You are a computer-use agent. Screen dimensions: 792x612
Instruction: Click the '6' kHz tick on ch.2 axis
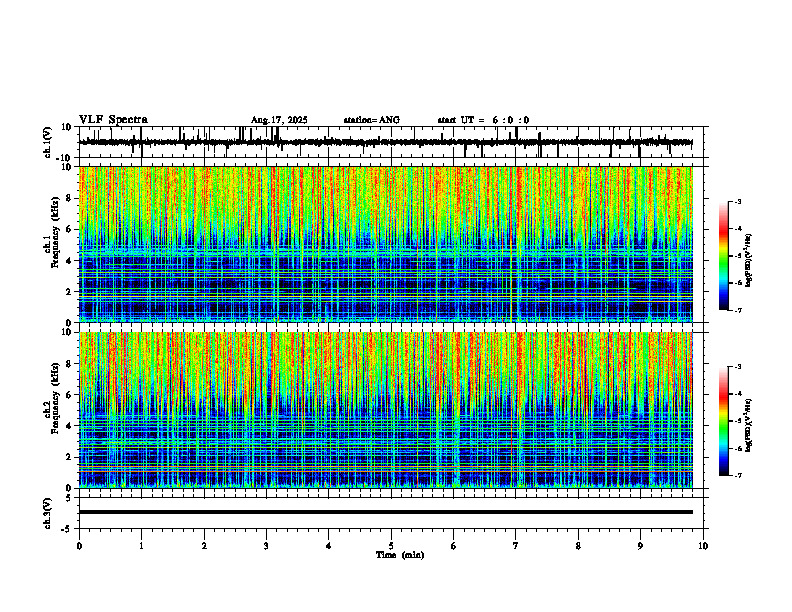[x=70, y=395]
